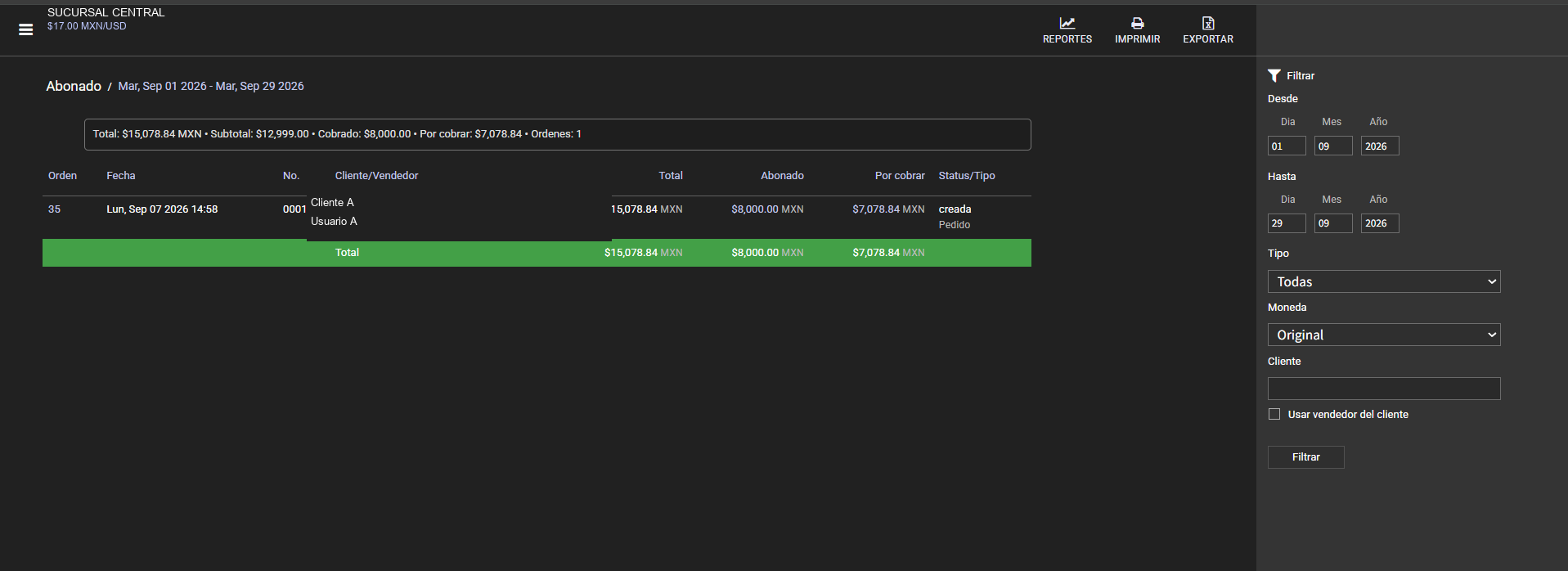Click the Imprimir printer icon
The width and height of the screenshot is (1568, 571).
pyautogui.click(x=1137, y=23)
